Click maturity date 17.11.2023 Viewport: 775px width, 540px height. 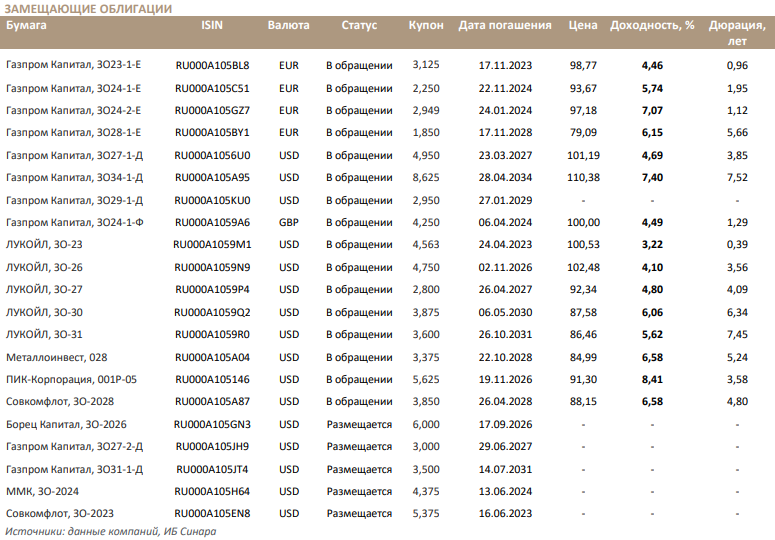point(505,66)
